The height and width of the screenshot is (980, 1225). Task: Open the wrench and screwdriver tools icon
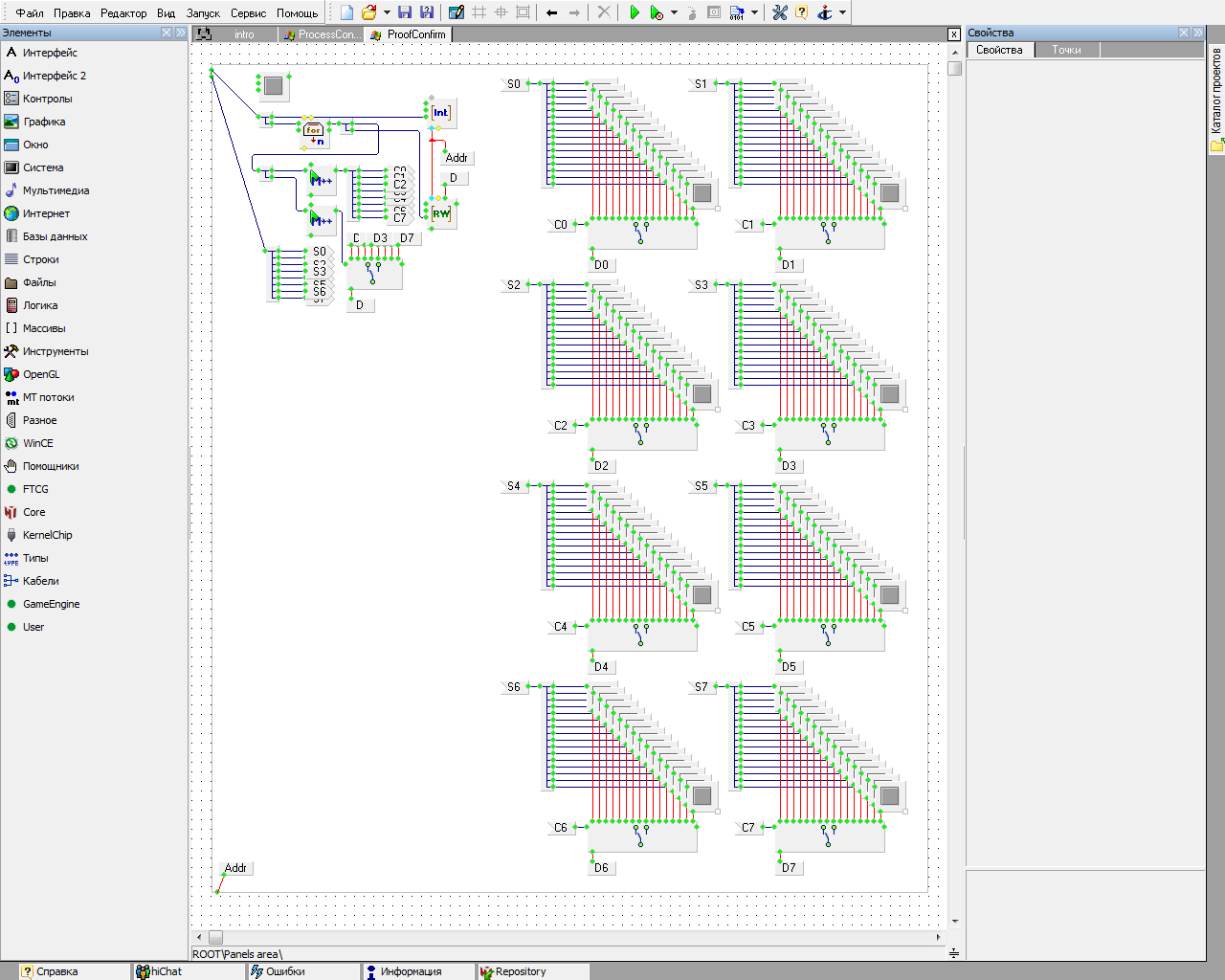tap(780, 12)
